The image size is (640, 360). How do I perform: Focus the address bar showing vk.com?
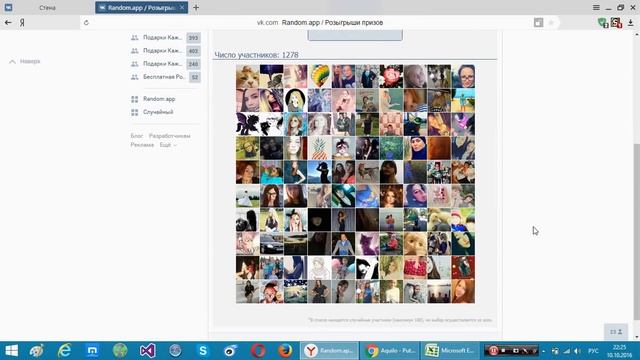point(320,23)
